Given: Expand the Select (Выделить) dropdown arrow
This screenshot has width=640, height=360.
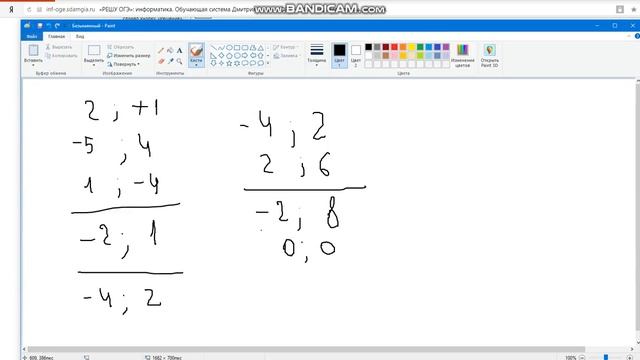Looking at the screenshot, I should click(94, 65).
